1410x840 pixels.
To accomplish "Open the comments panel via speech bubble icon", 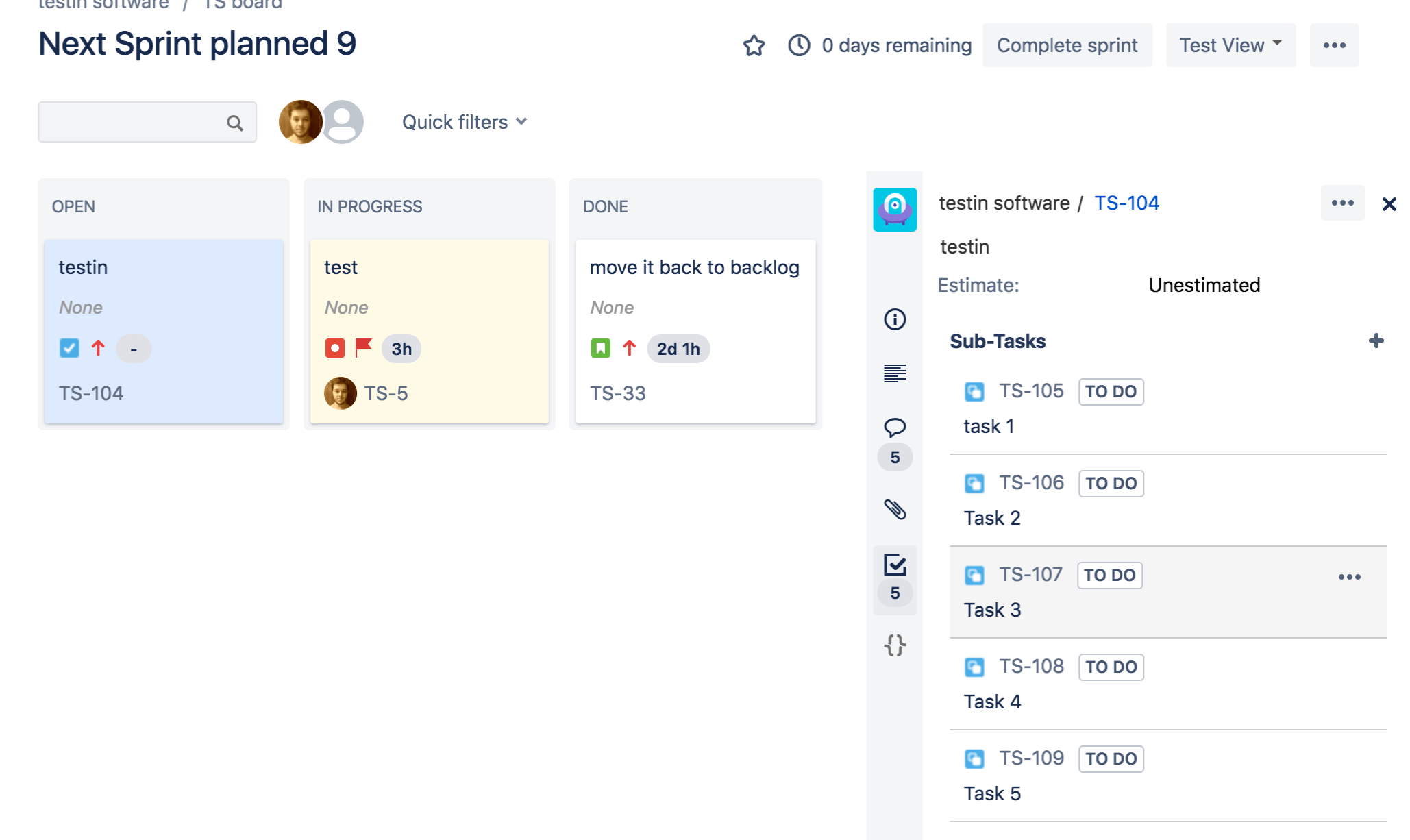I will 895,427.
